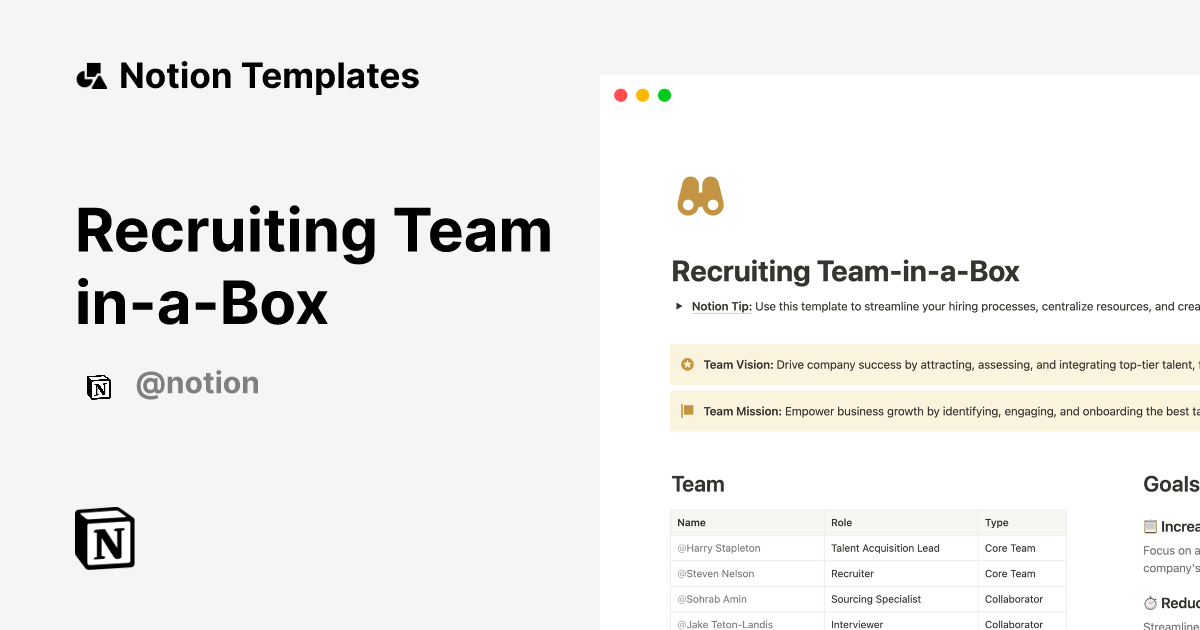Click the small Notion icon beside @notion
1200x630 pixels.
click(99, 387)
